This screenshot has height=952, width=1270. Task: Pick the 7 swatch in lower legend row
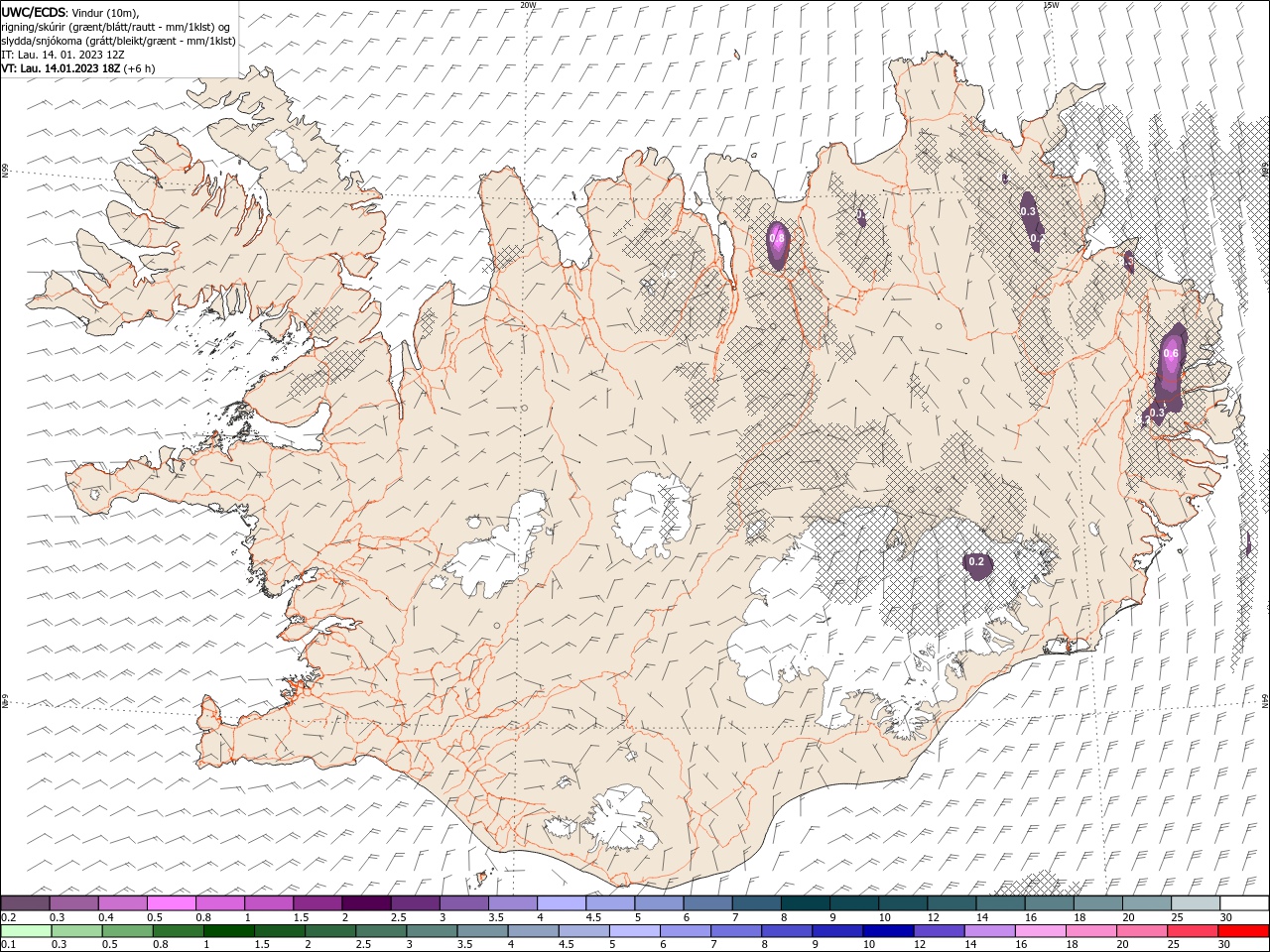click(735, 931)
